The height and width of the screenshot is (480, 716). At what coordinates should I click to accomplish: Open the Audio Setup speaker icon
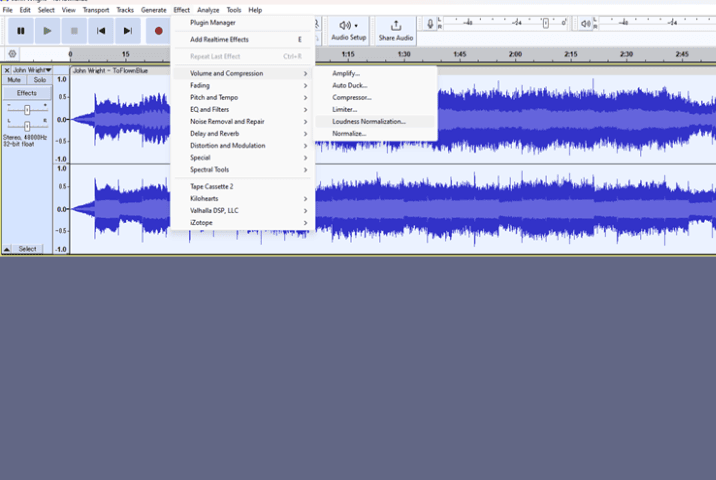(x=345, y=26)
